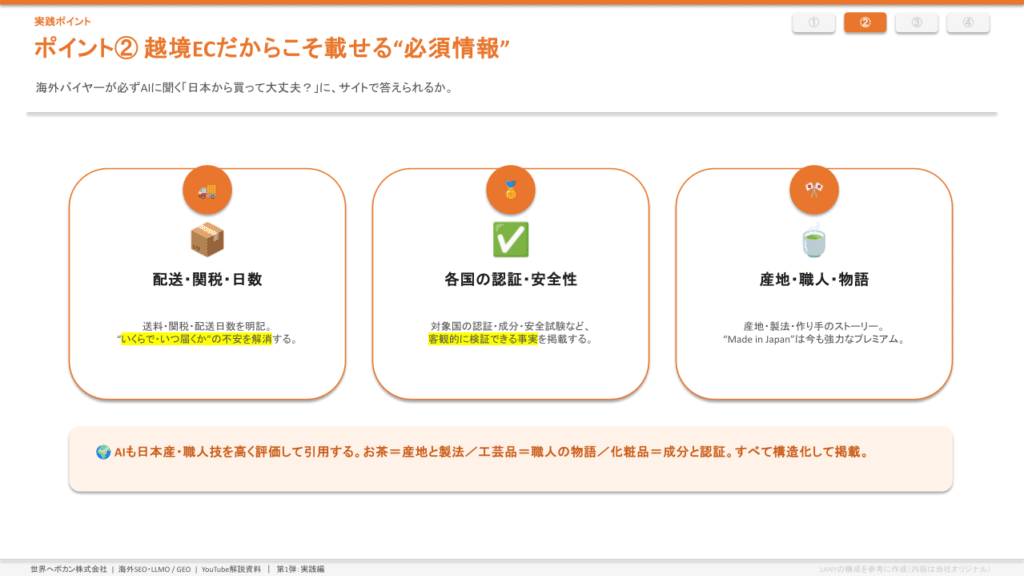Click the green checkmark icon
1024x576 pixels.
click(511, 240)
